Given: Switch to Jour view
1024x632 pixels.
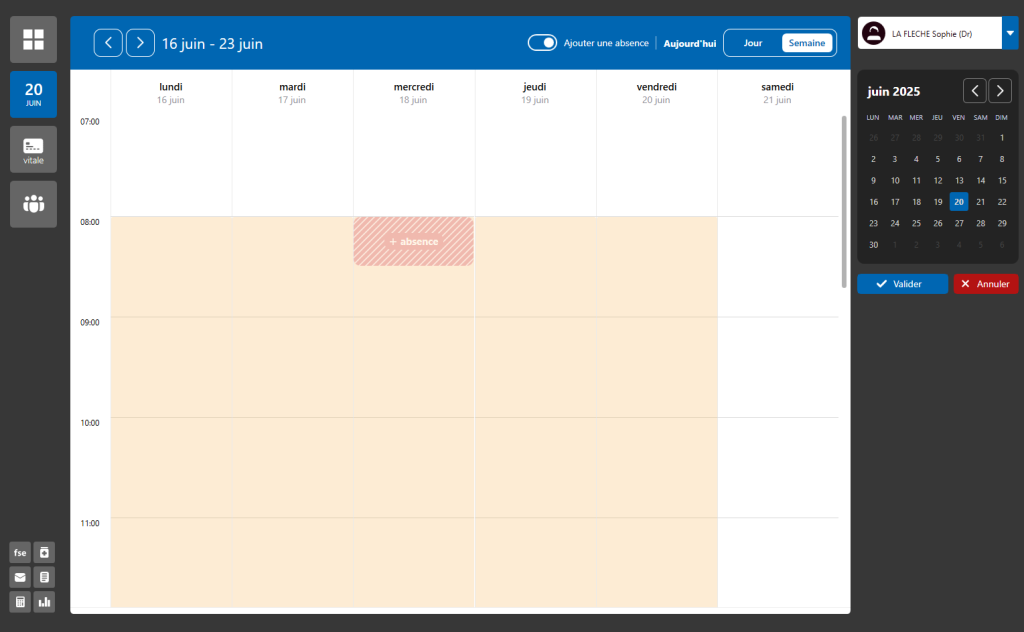Looking at the screenshot, I should coord(752,42).
